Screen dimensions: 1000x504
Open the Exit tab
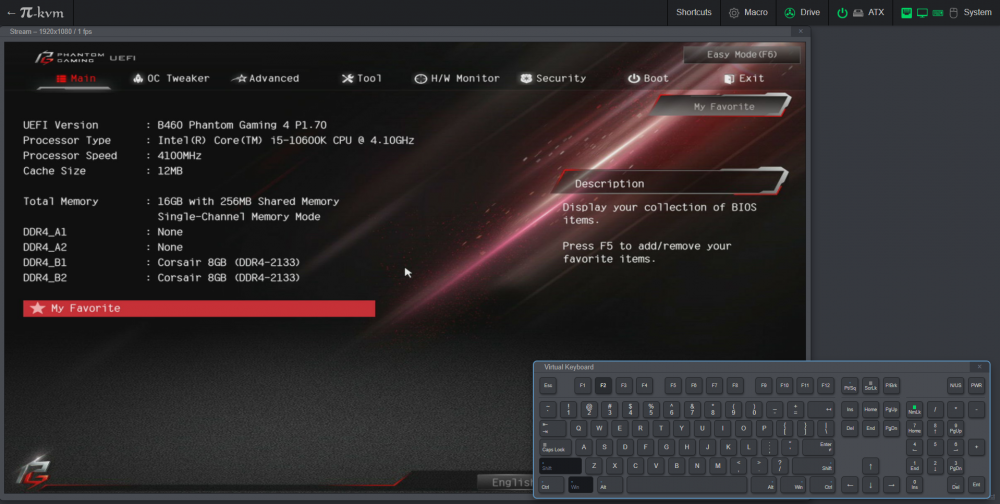pos(744,78)
